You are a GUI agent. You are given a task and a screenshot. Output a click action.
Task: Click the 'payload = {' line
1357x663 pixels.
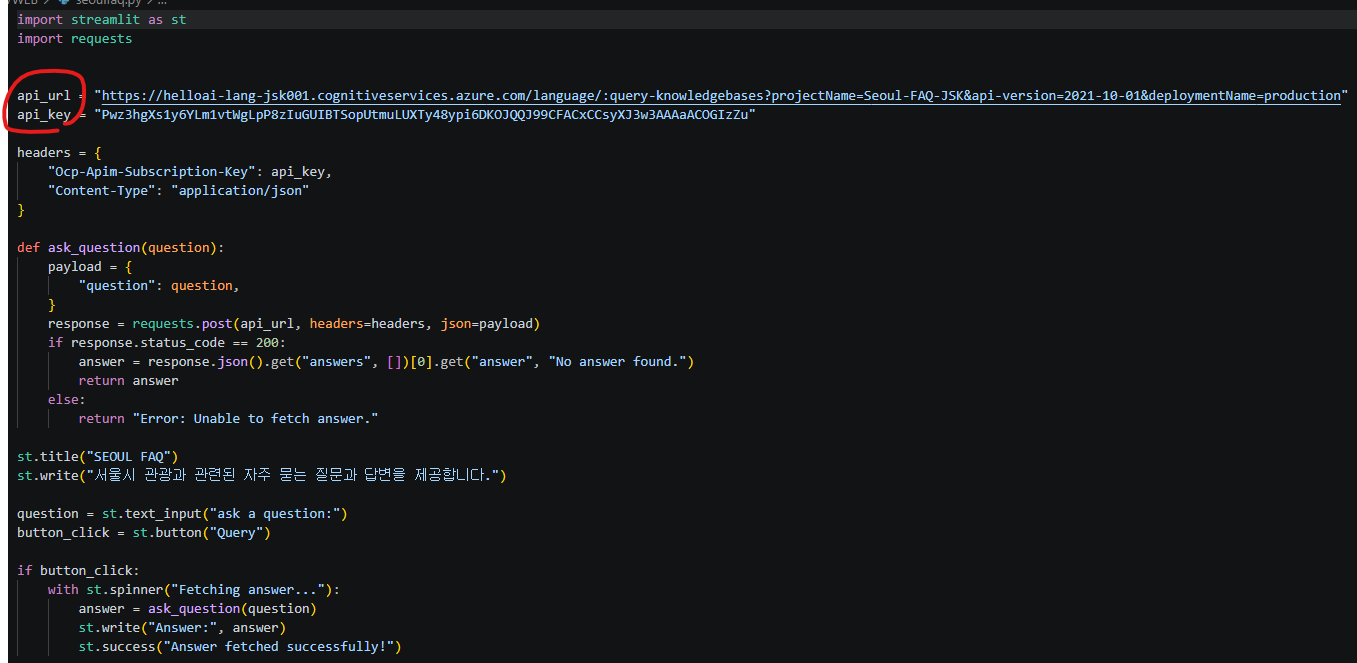90,267
